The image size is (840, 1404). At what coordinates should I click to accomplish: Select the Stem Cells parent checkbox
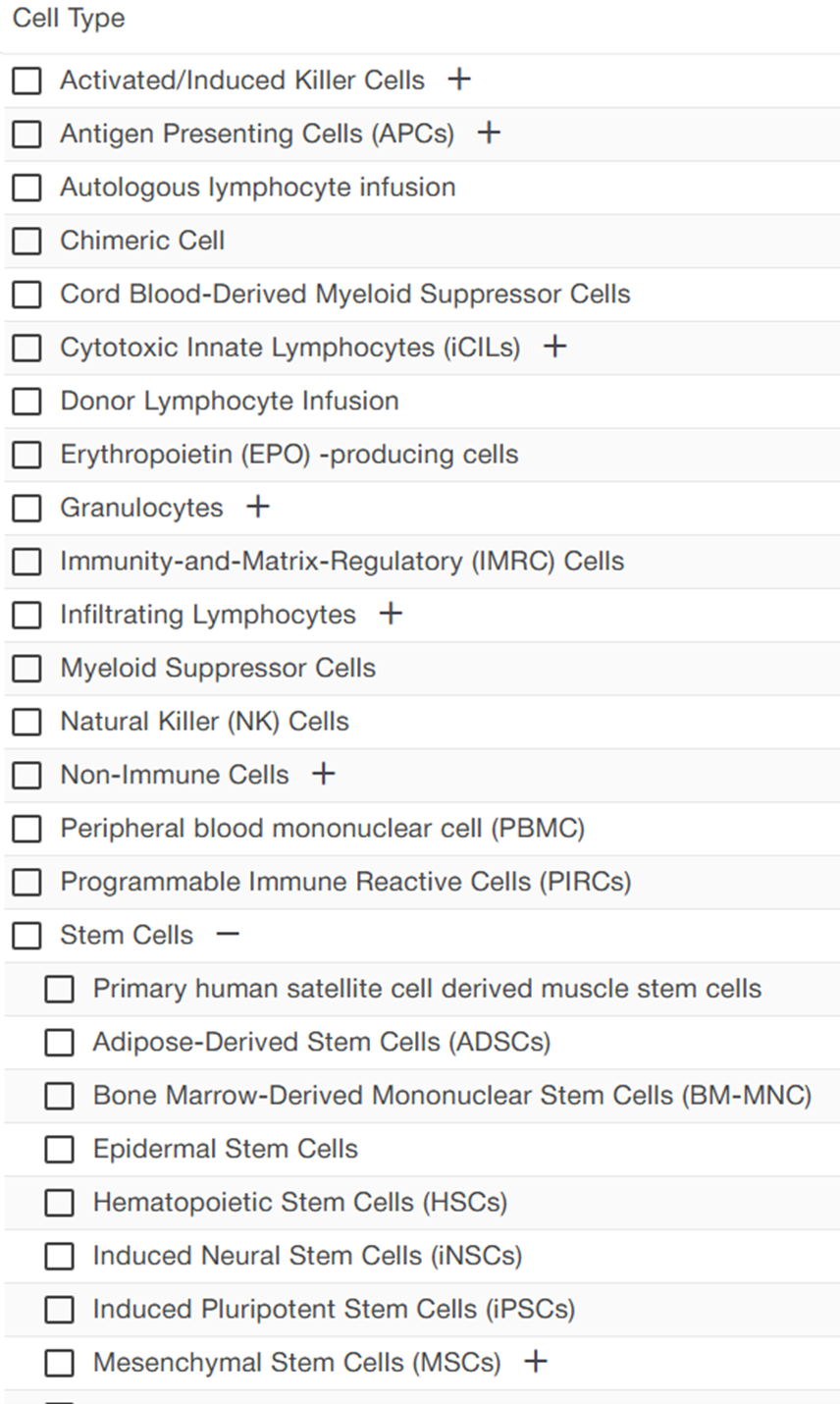click(26, 936)
